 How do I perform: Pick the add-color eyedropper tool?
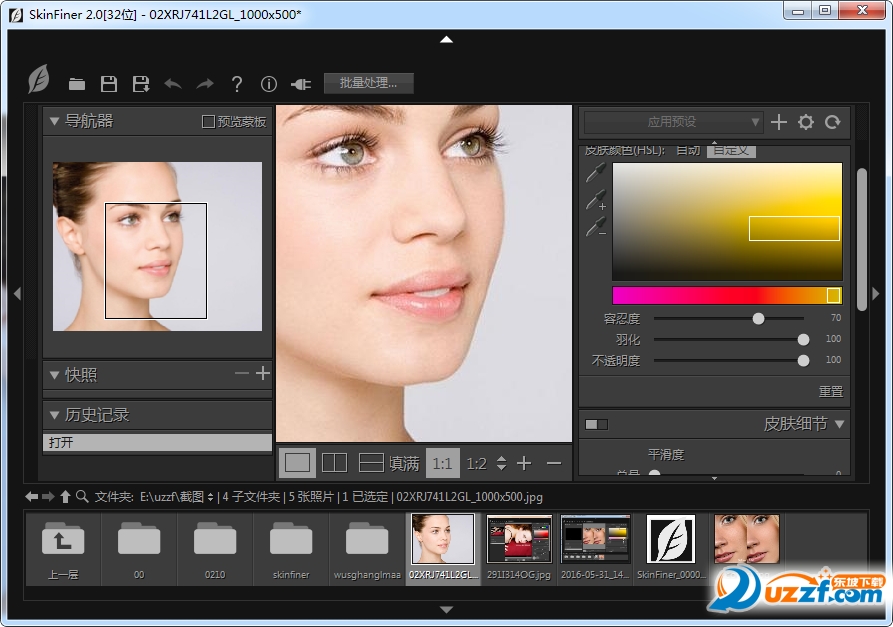tap(596, 199)
